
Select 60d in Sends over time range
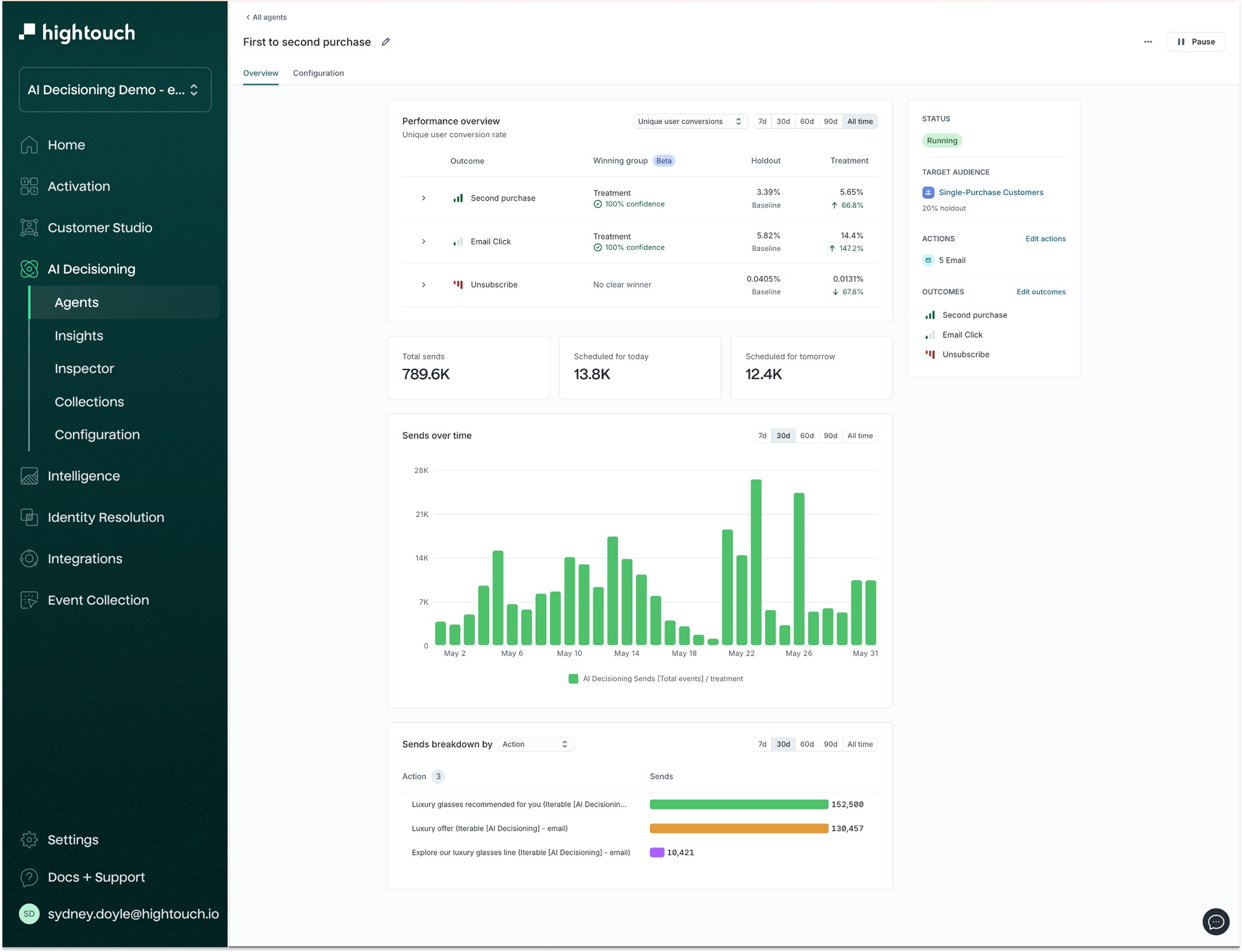(807, 436)
